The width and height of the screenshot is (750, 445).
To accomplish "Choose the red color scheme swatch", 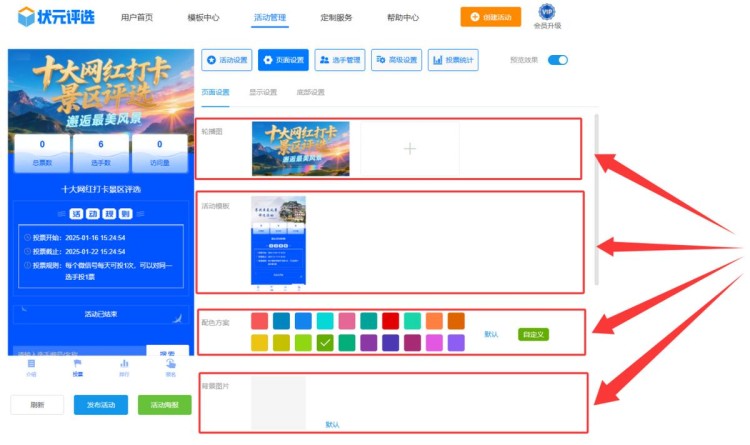I will (x=391, y=321).
